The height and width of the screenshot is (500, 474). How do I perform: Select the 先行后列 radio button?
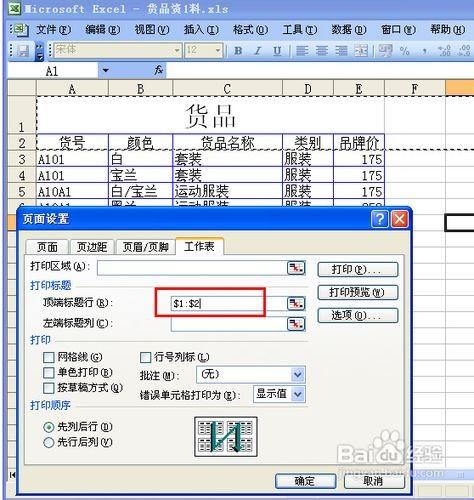(49, 442)
